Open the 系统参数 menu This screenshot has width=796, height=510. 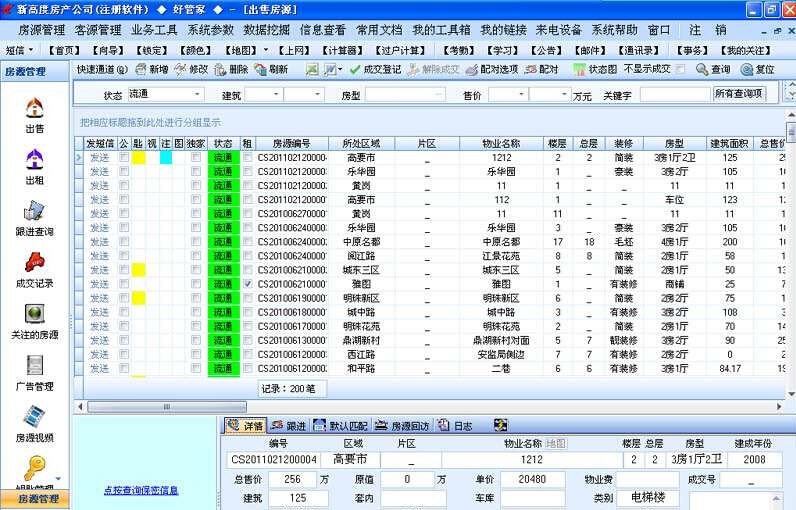pos(211,30)
